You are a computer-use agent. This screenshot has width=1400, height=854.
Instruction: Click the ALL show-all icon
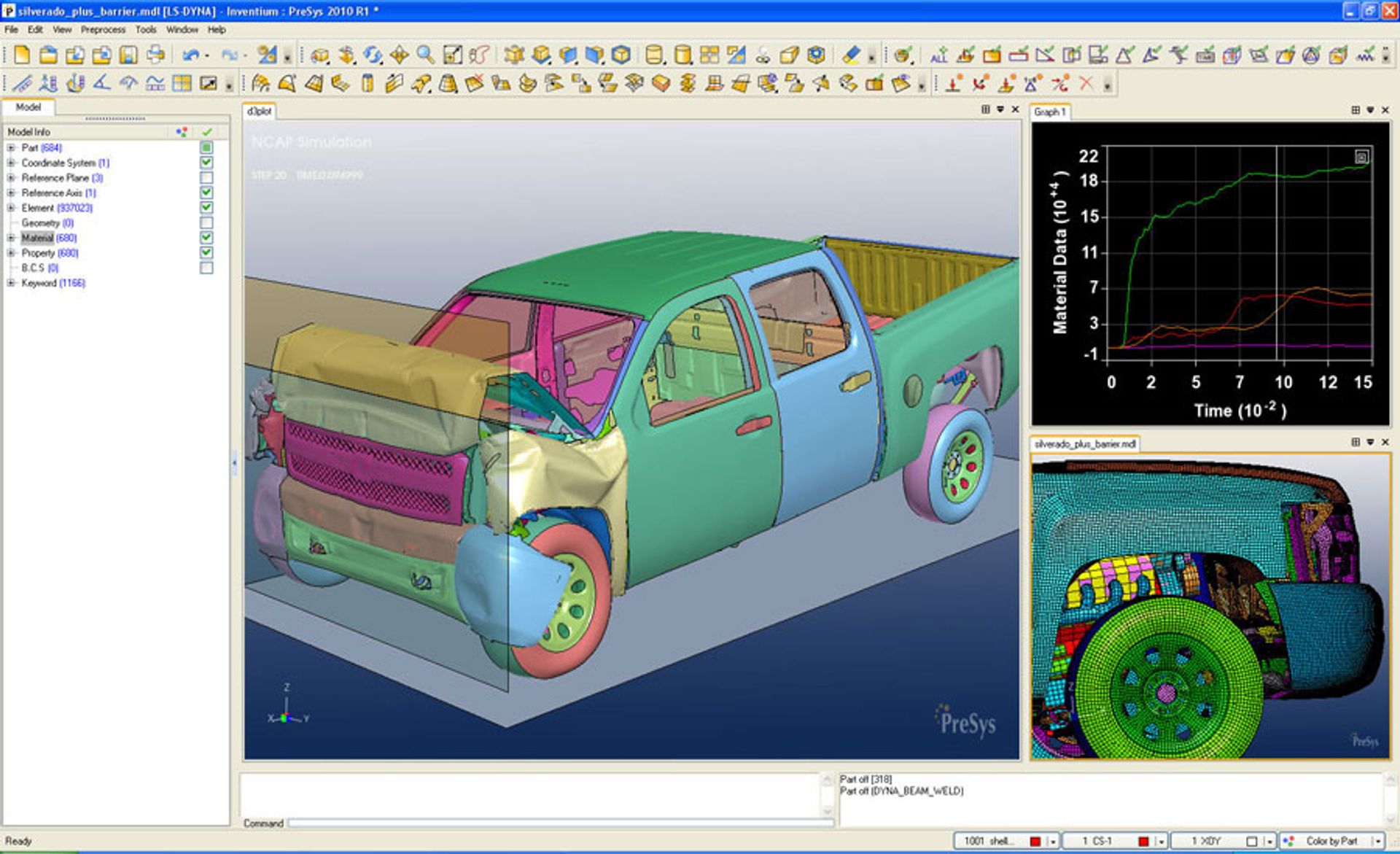click(x=939, y=55)
